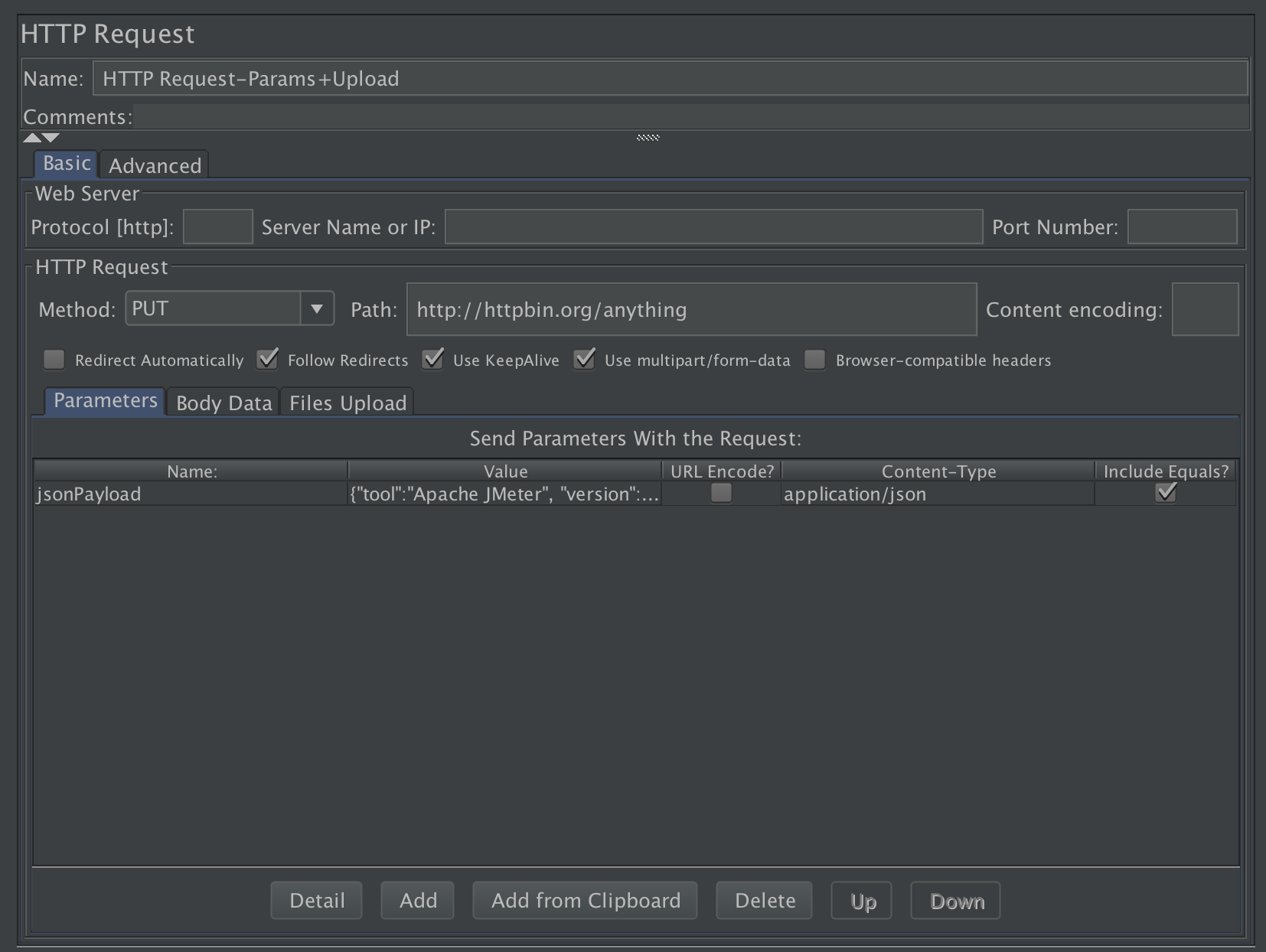Click the collapse up arrow below Comments
Image resolution: width=1266 pixels, height=952 pixels.
32,138
